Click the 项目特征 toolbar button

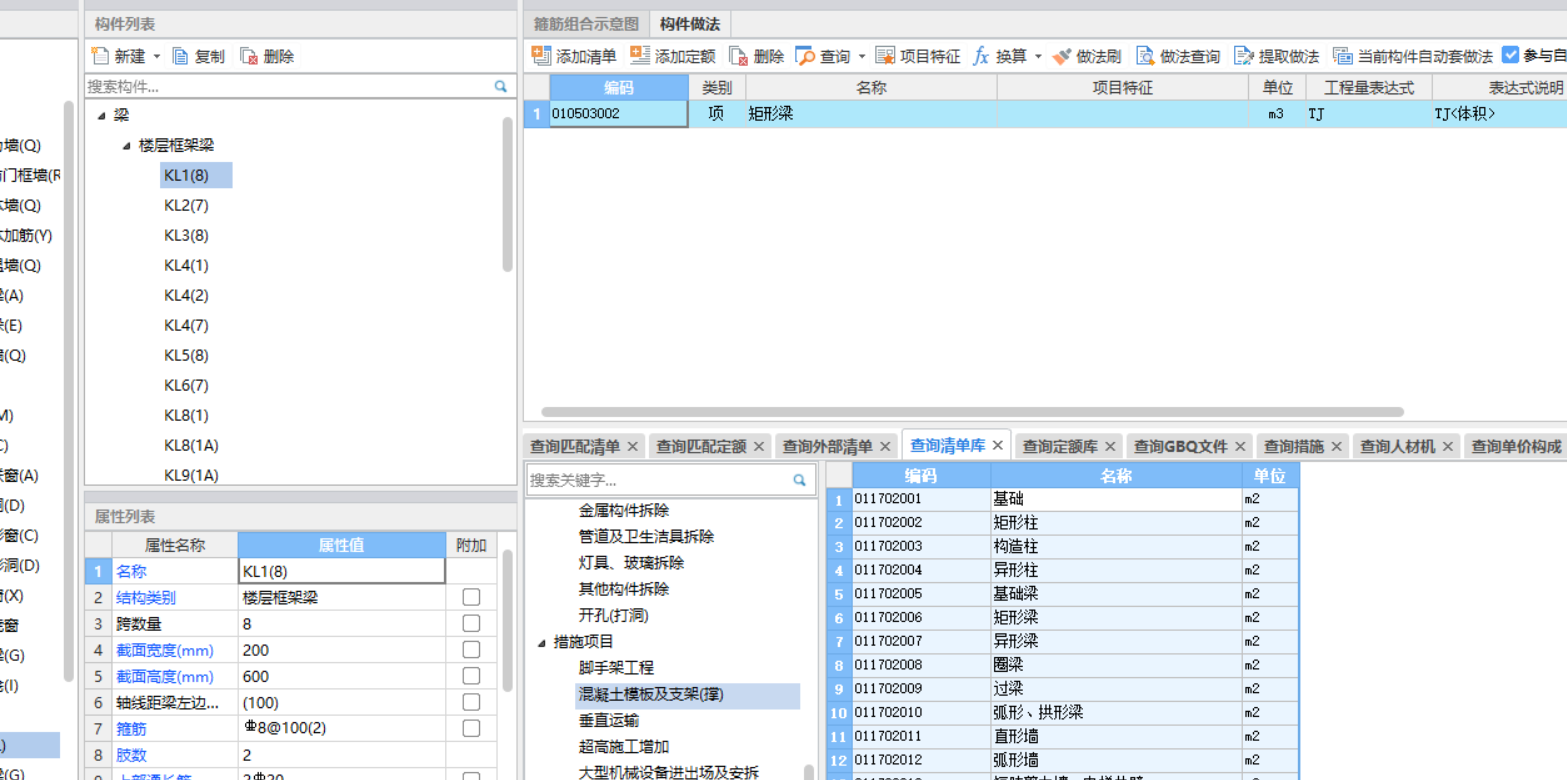tap(917, 57)
